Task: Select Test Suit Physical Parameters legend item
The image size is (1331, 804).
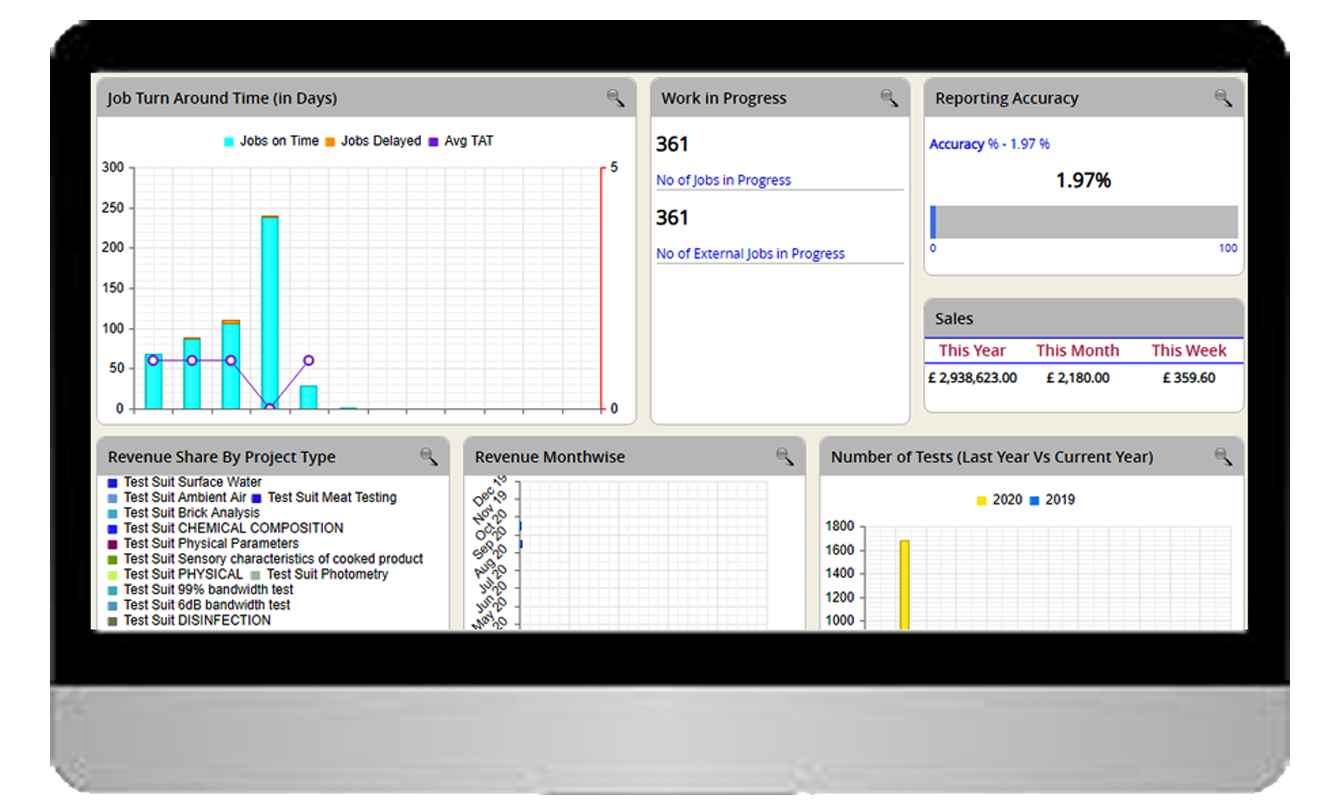Action: tap(203, 544)
